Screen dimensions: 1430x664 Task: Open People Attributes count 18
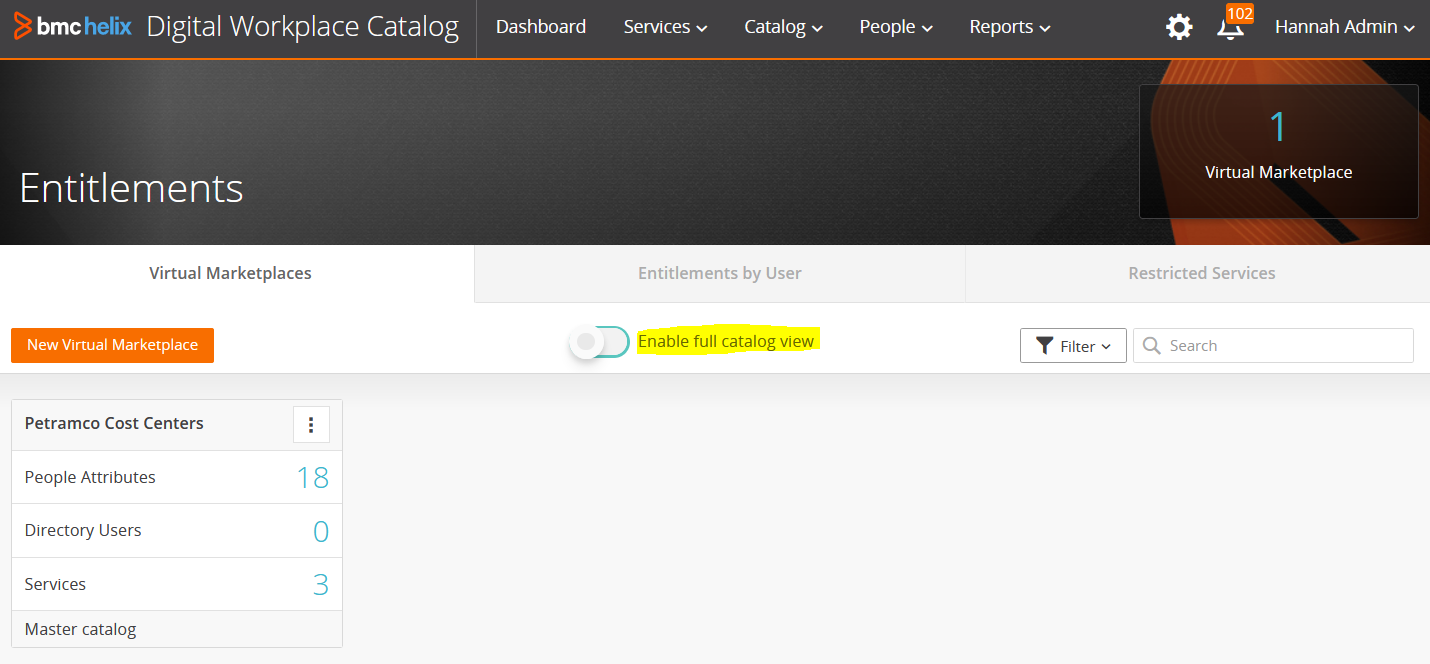coord(312,478)
